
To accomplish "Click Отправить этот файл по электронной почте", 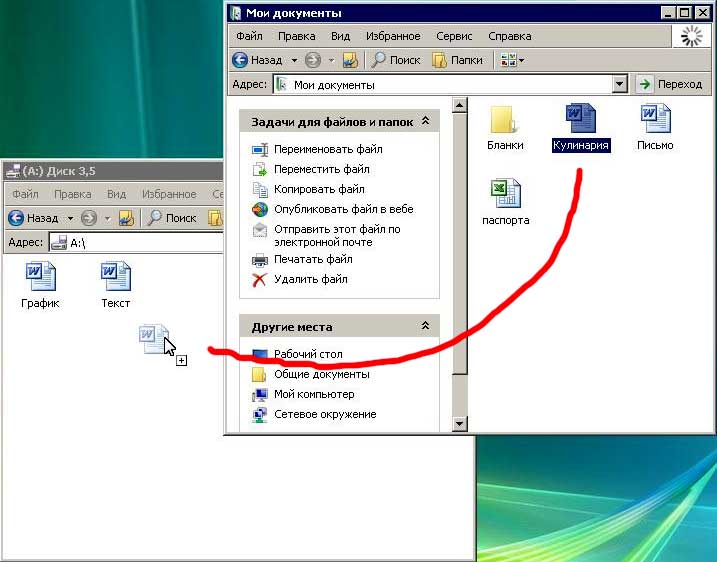I will 337,236.
